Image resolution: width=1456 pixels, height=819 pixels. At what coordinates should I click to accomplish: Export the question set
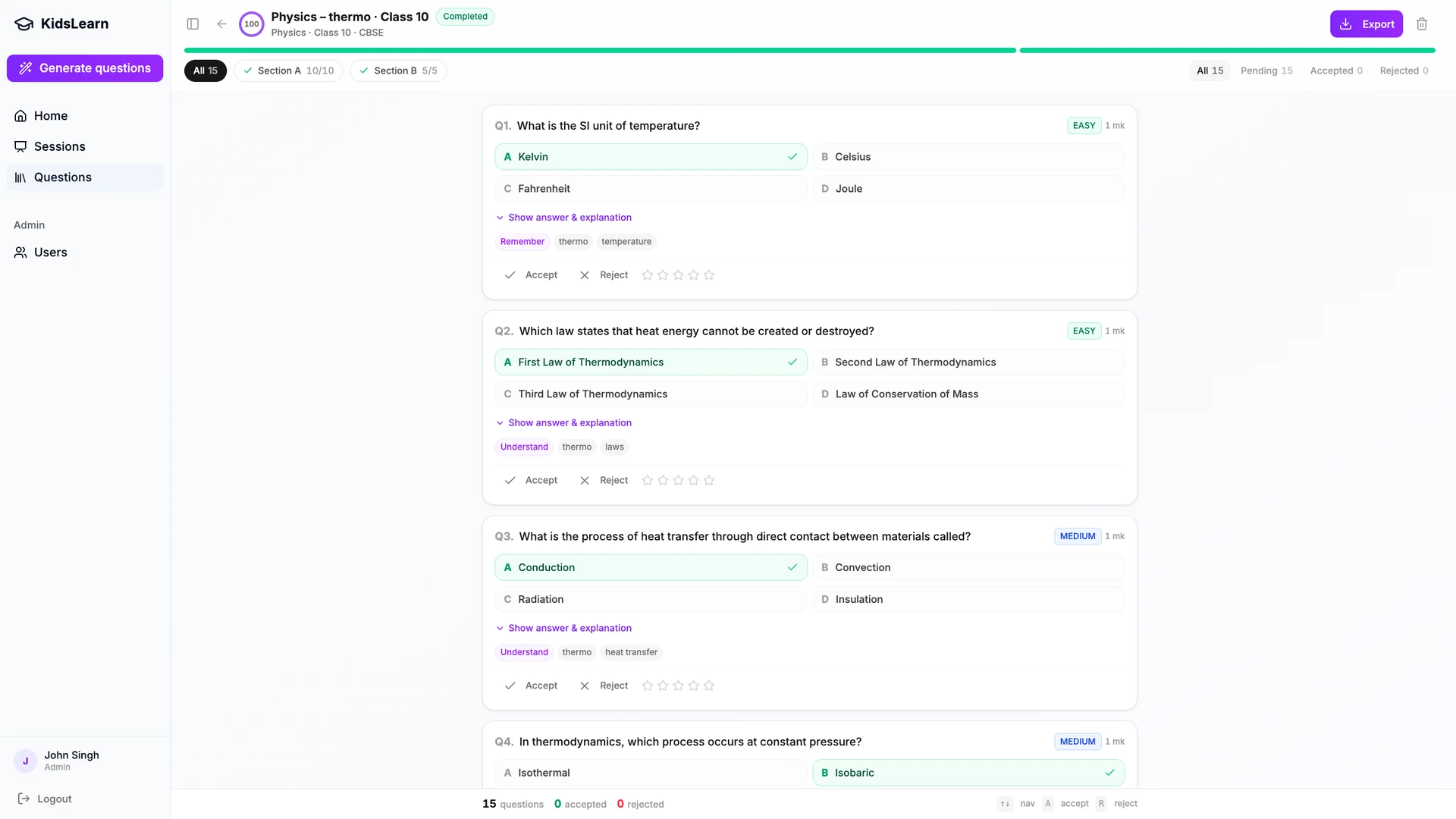tap(1367, 24)
